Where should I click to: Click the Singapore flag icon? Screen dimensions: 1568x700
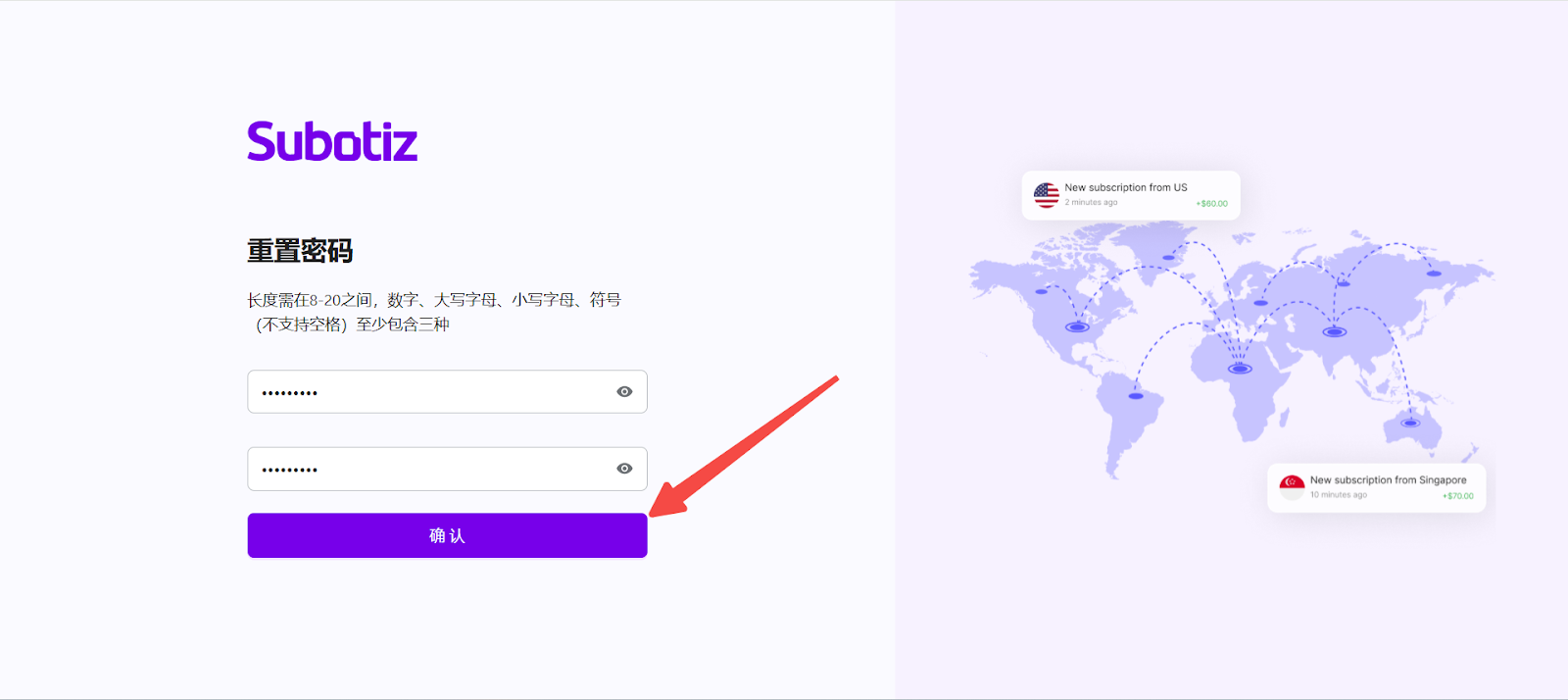[1292, 486]
